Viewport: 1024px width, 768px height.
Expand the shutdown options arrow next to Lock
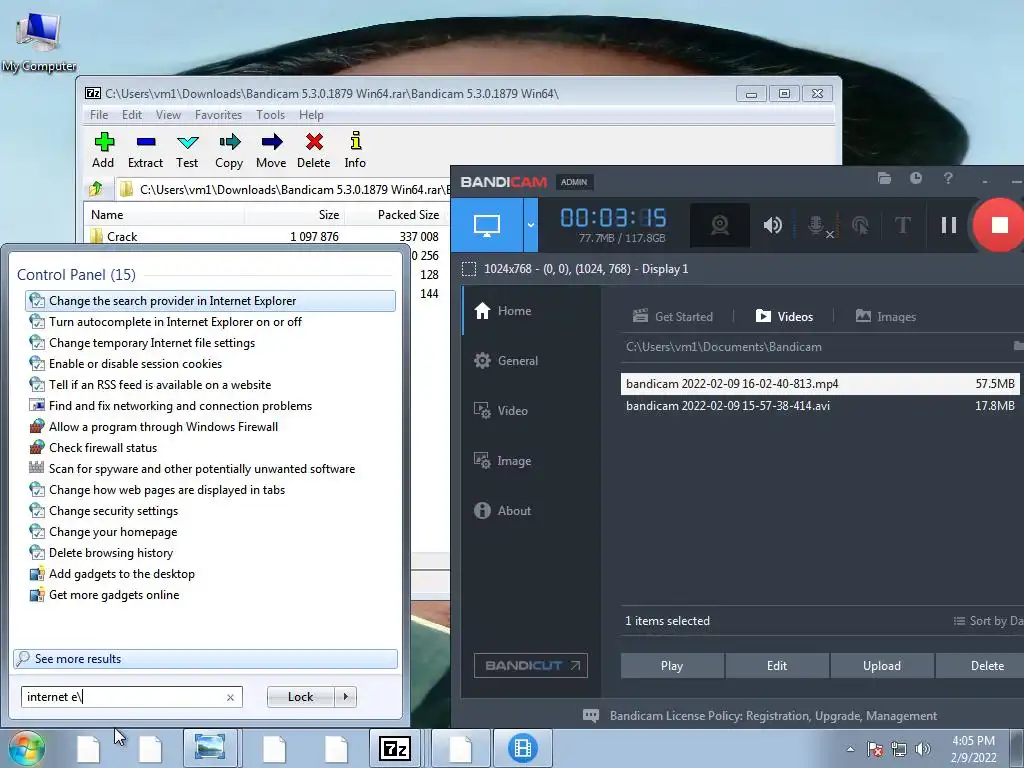point(345,697)
